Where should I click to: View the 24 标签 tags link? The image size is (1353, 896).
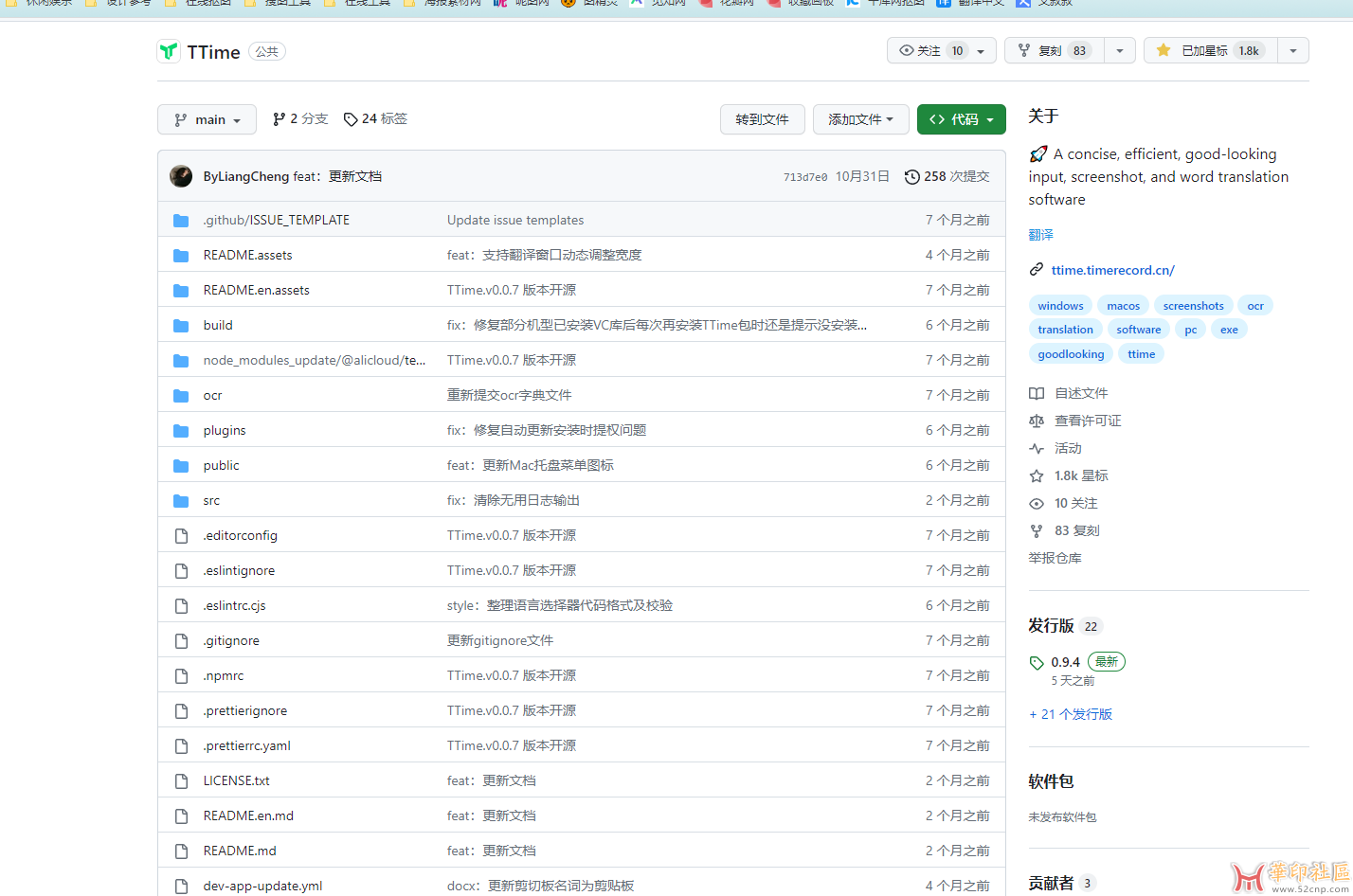point(375,118)
